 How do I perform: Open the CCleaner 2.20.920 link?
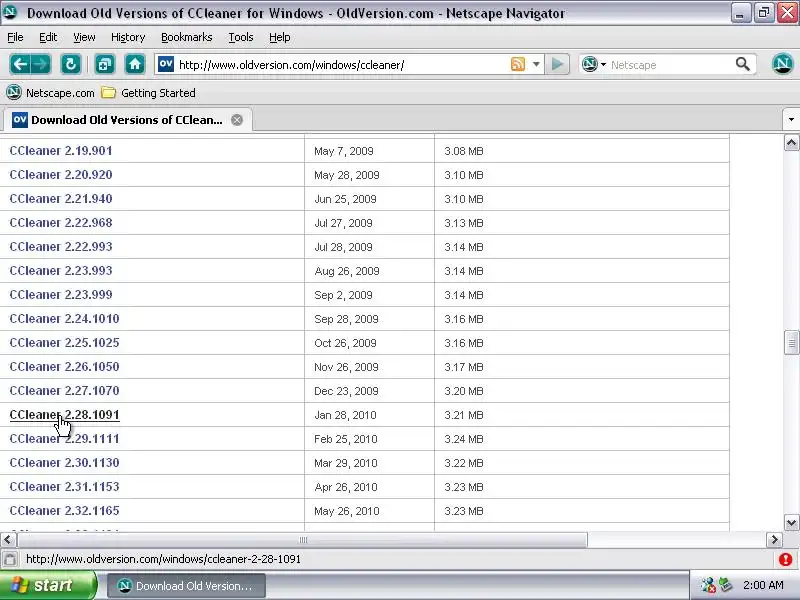click(61, 174)
